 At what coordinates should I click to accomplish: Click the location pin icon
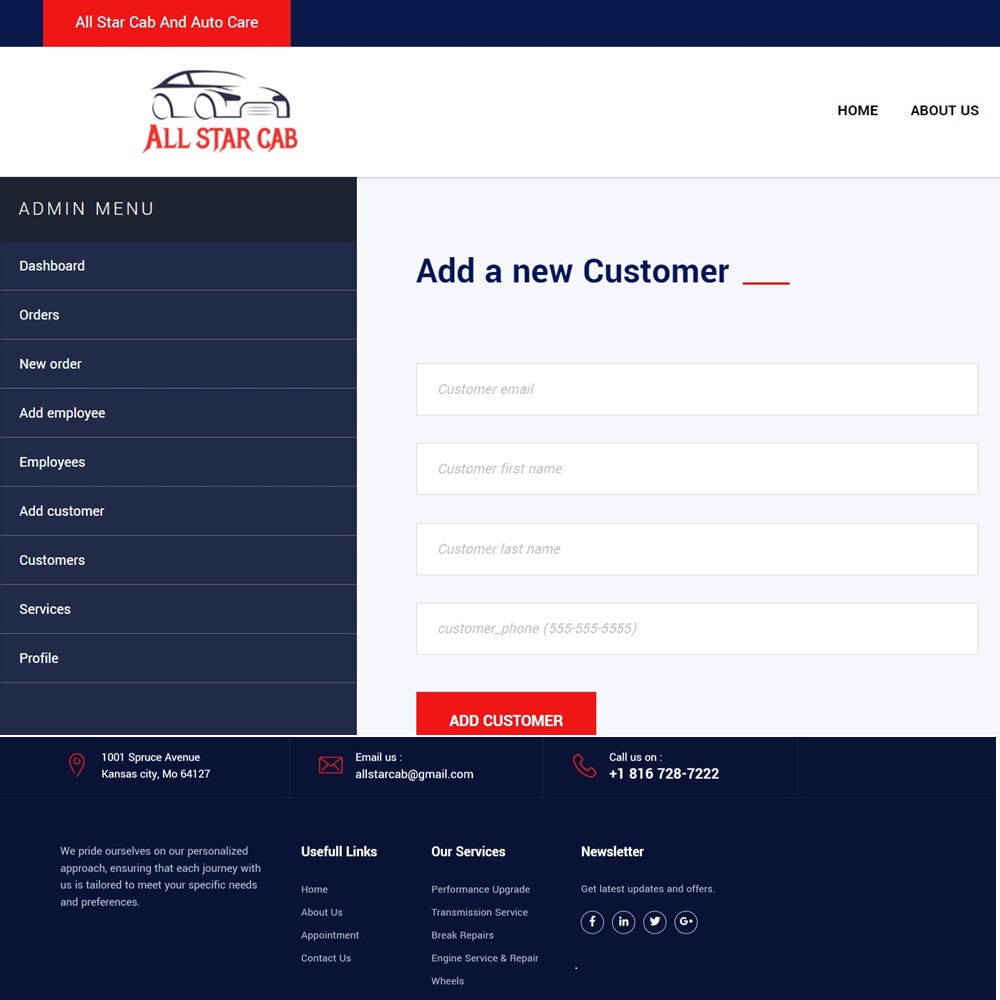(x=77, y=766)
